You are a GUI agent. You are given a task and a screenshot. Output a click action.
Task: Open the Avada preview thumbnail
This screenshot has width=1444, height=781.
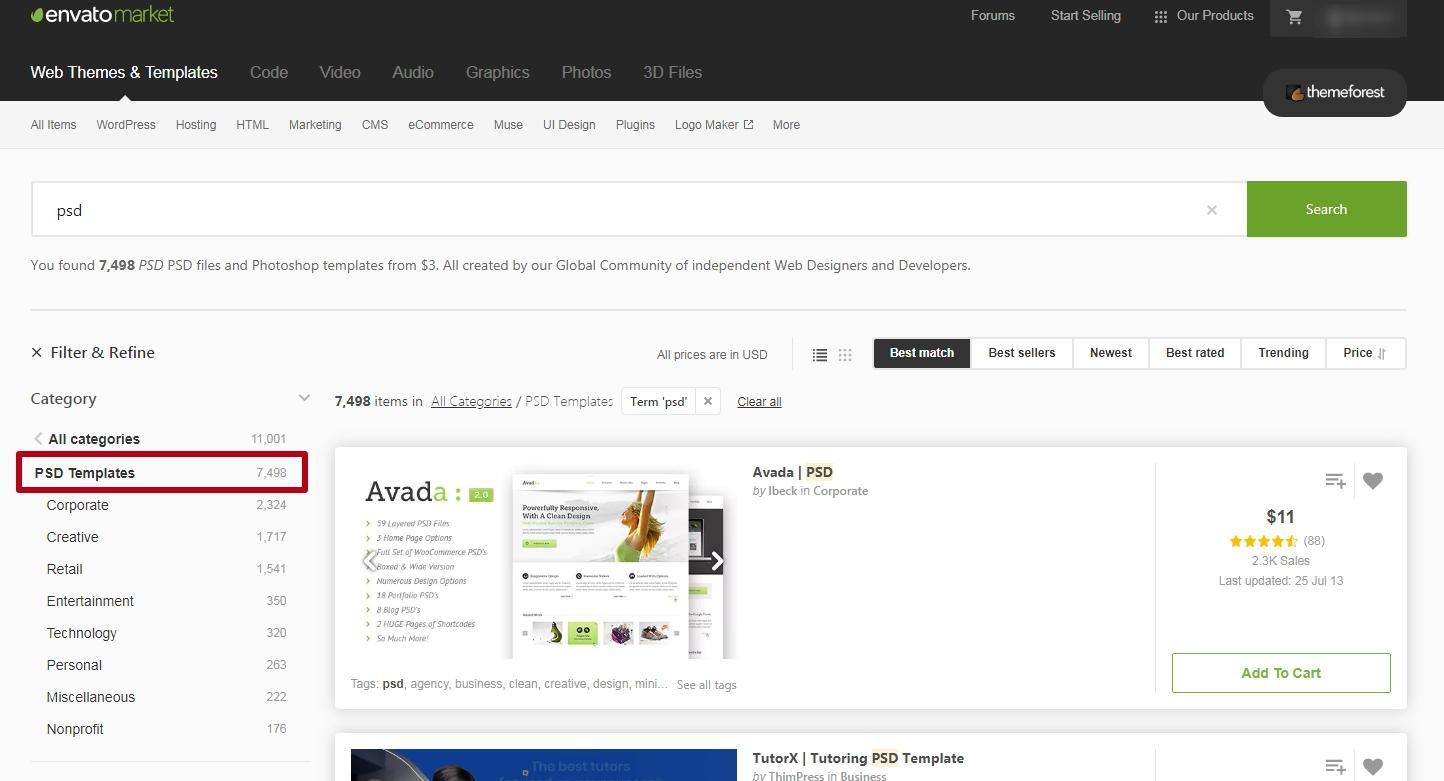[x=543, y=561]
